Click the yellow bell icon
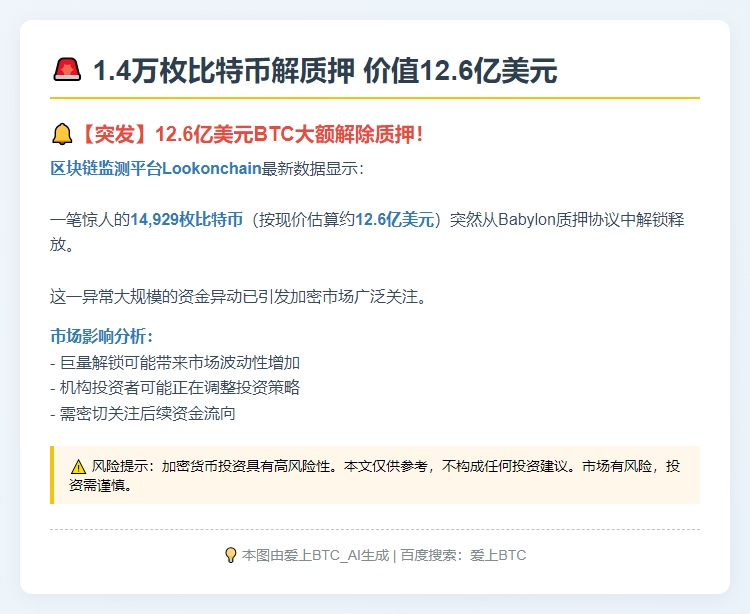Image resolution: width=750 pixels, height=614 pixels. (x=62, y=134)
